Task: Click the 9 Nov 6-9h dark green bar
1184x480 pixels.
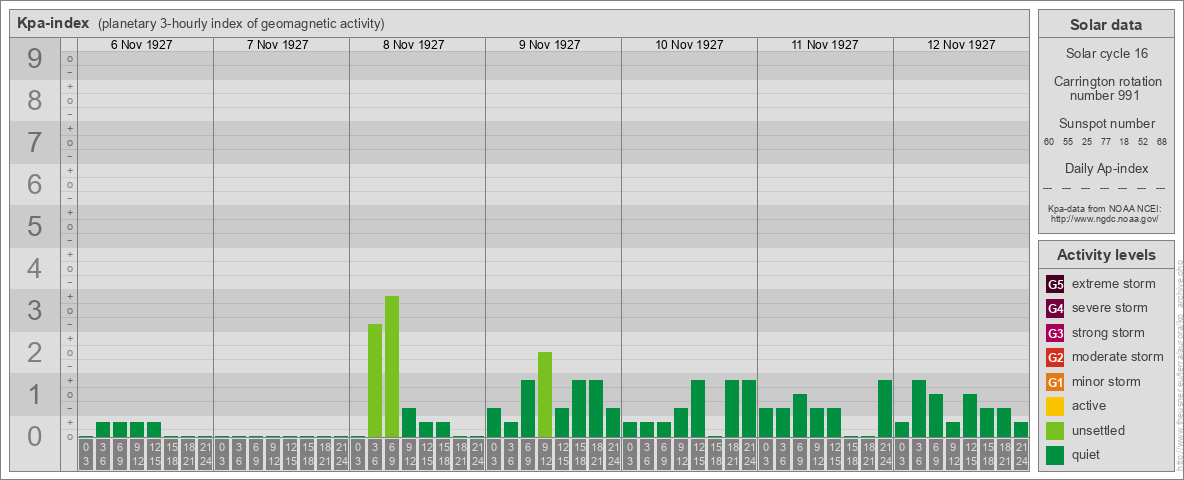Action: coord(528,409)
